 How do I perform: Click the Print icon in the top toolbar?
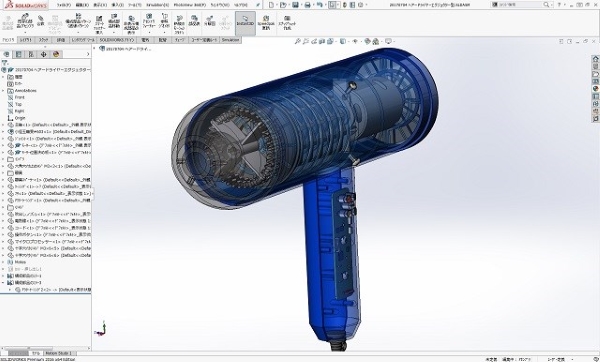307,5
